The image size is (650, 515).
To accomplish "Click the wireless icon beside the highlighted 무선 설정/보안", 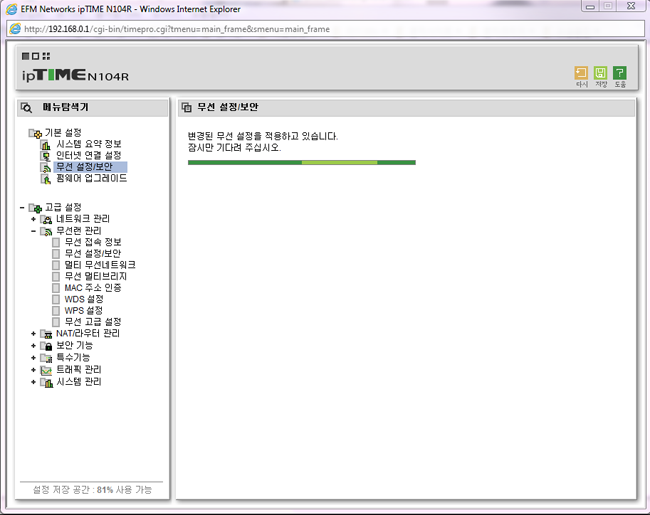I will pos(46,168).
